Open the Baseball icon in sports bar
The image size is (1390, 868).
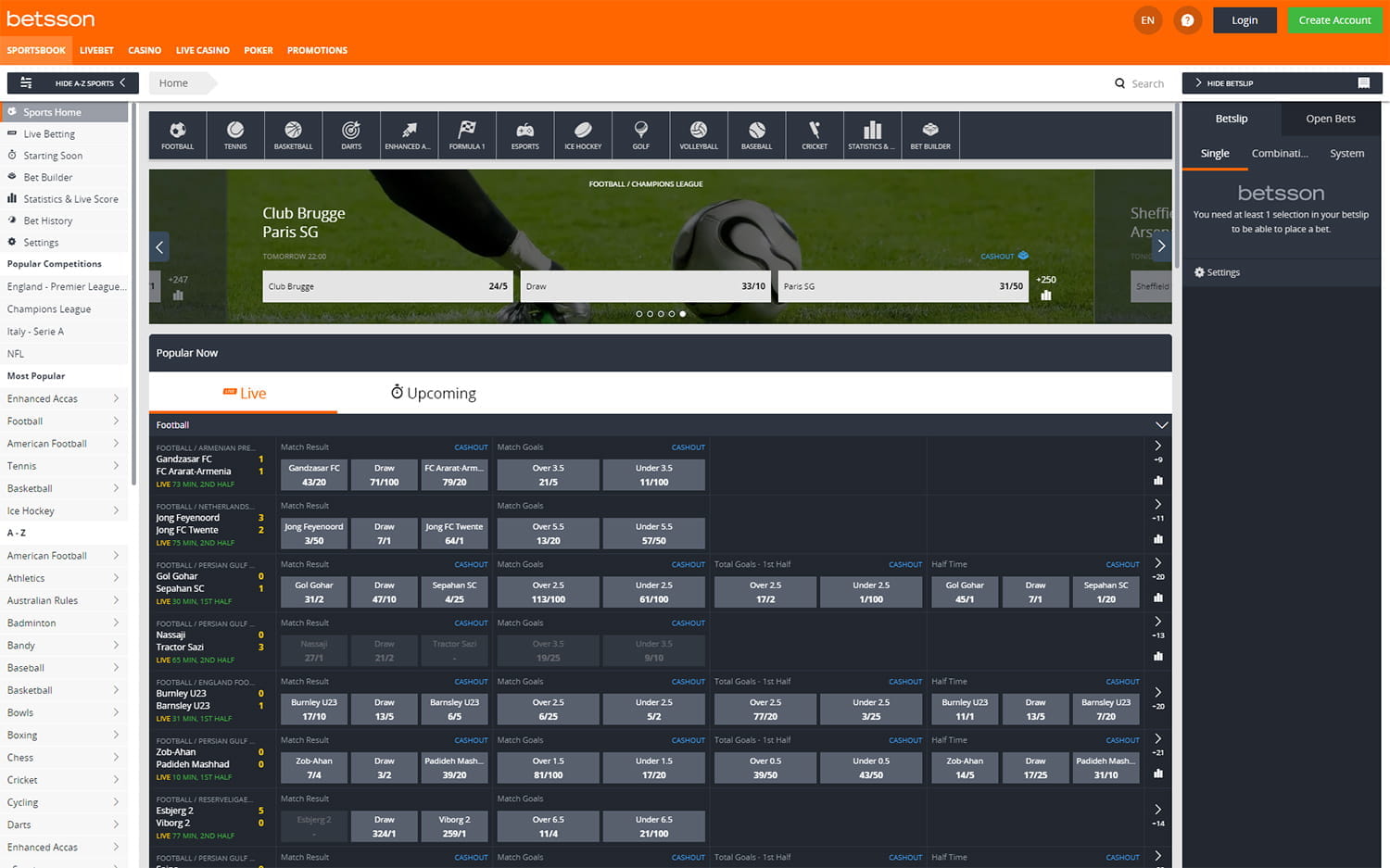[x=756, y=135]
